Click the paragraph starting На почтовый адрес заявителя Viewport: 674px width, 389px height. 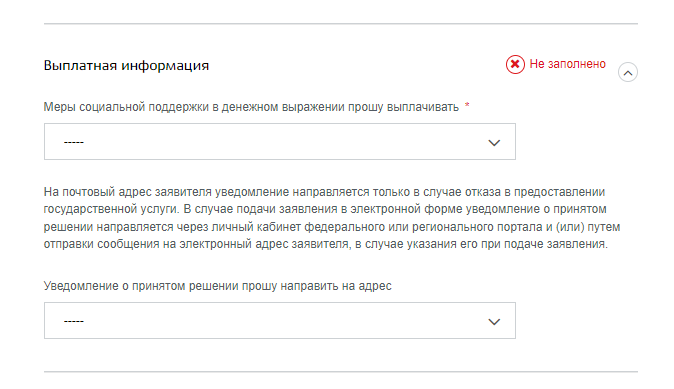[332, 218]
